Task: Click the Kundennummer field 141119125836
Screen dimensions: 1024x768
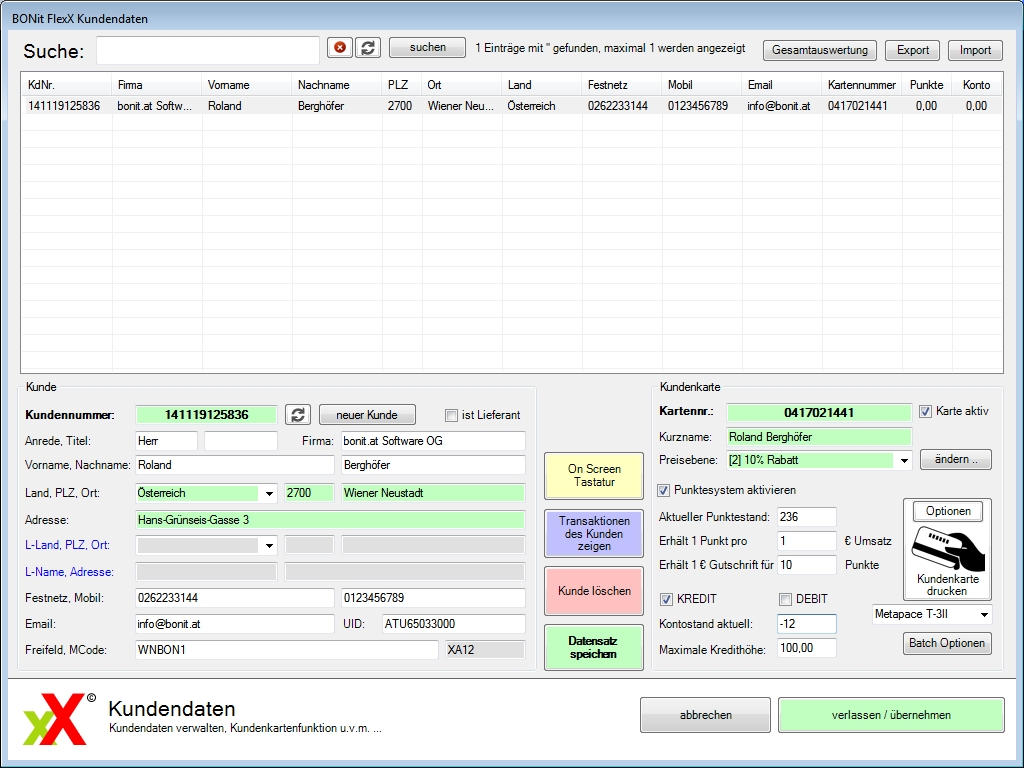Action: pyautogui.click(x=206, y=415)
